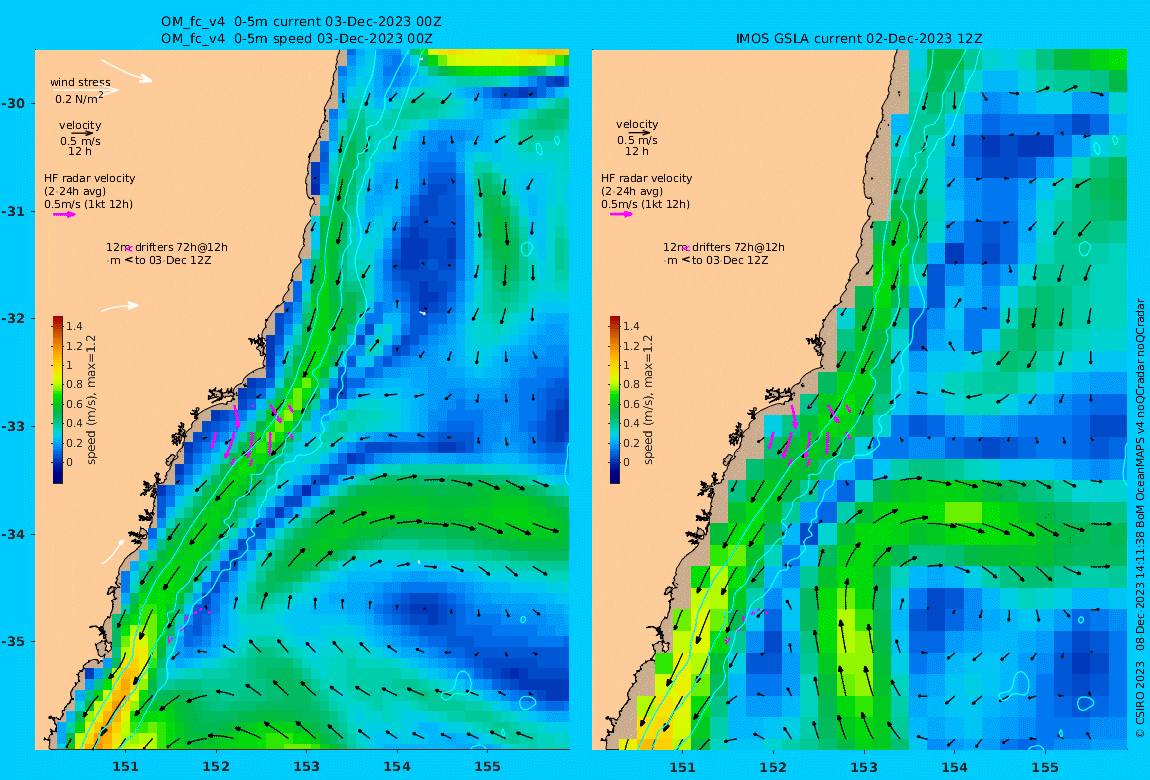Click the title 'IMOS GSLA current 02-Dec-2023 12Z'

pyautogui.click(x=859, y=39)
